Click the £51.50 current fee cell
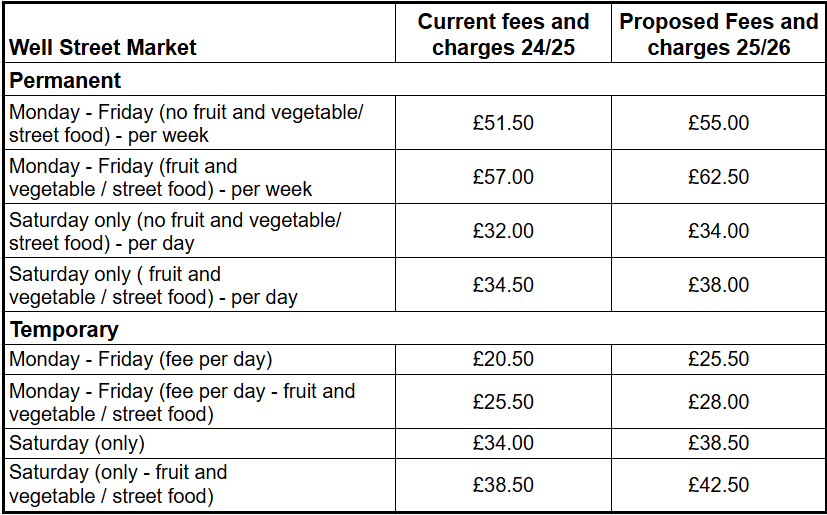 503,123
